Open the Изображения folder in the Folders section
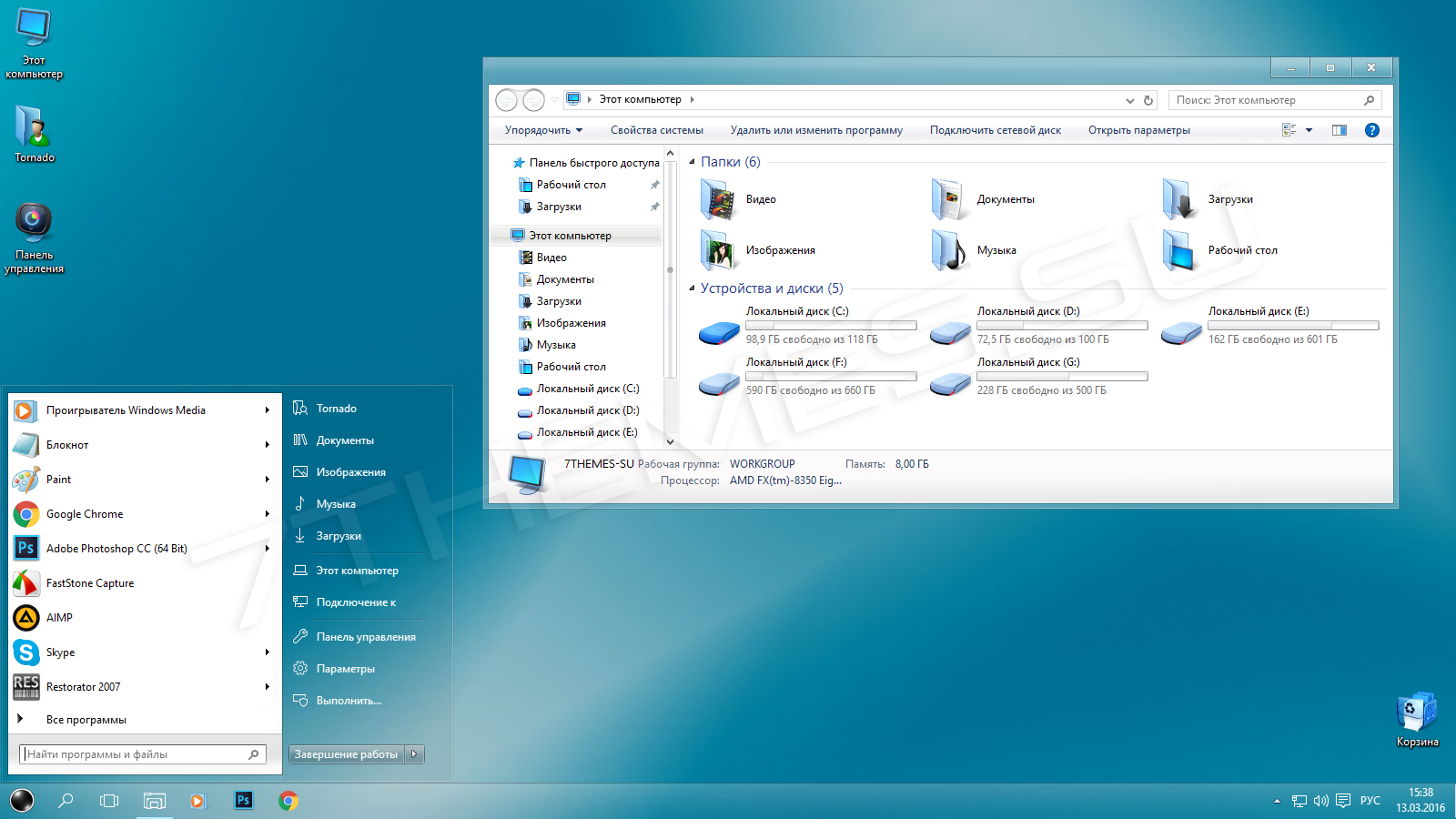The height and width of the screenshot is (819, 1456). coord(718,250)
